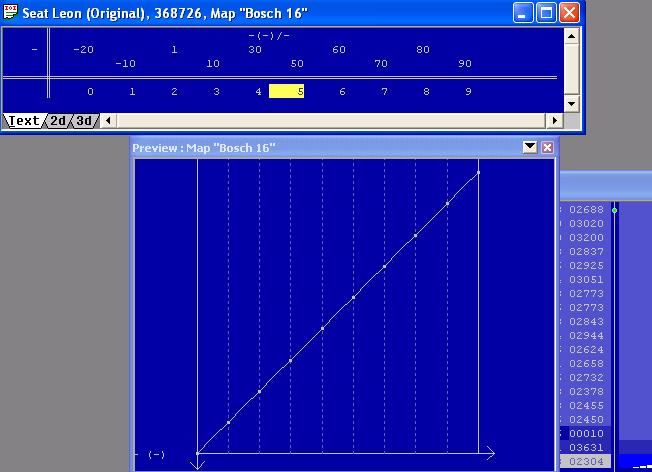Click the axis header value 60
652x472 pixels.
[x=339, y=49]
